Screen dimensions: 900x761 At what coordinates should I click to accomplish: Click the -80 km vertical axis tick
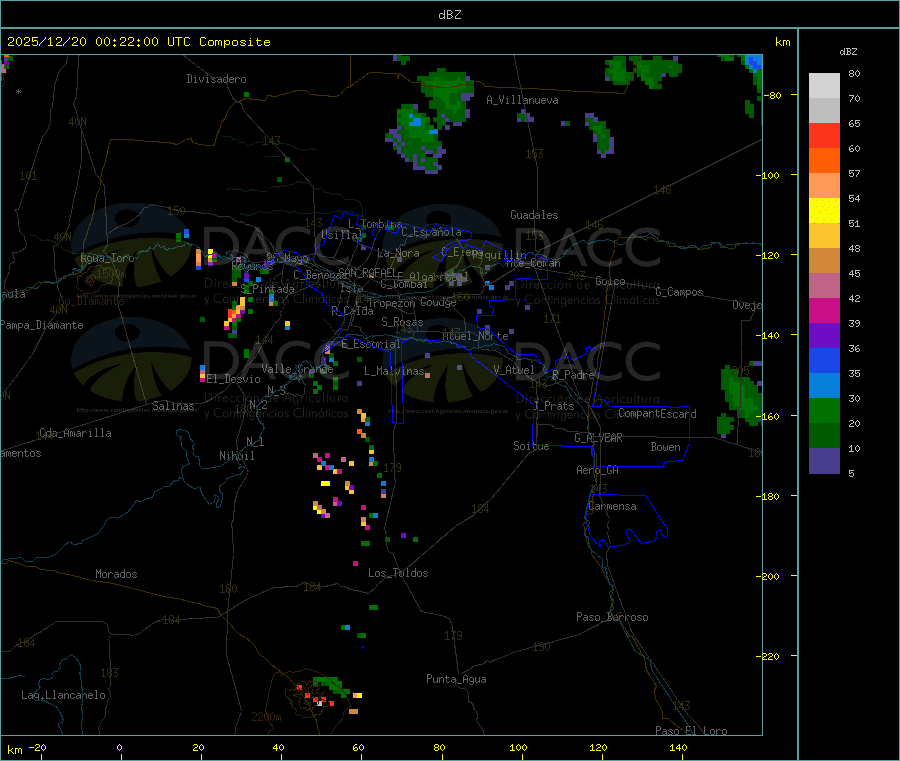click(x=772, y=95)
